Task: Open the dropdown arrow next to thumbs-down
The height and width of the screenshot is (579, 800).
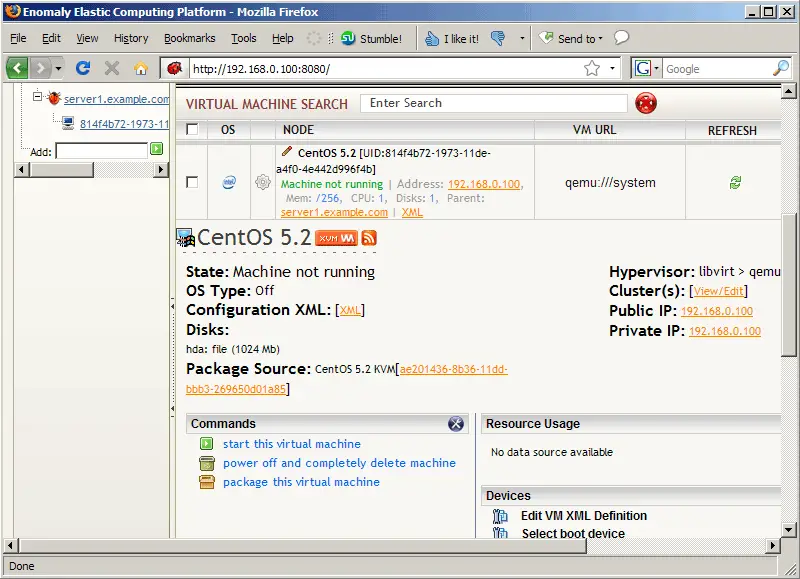Action: pos(522,38)
